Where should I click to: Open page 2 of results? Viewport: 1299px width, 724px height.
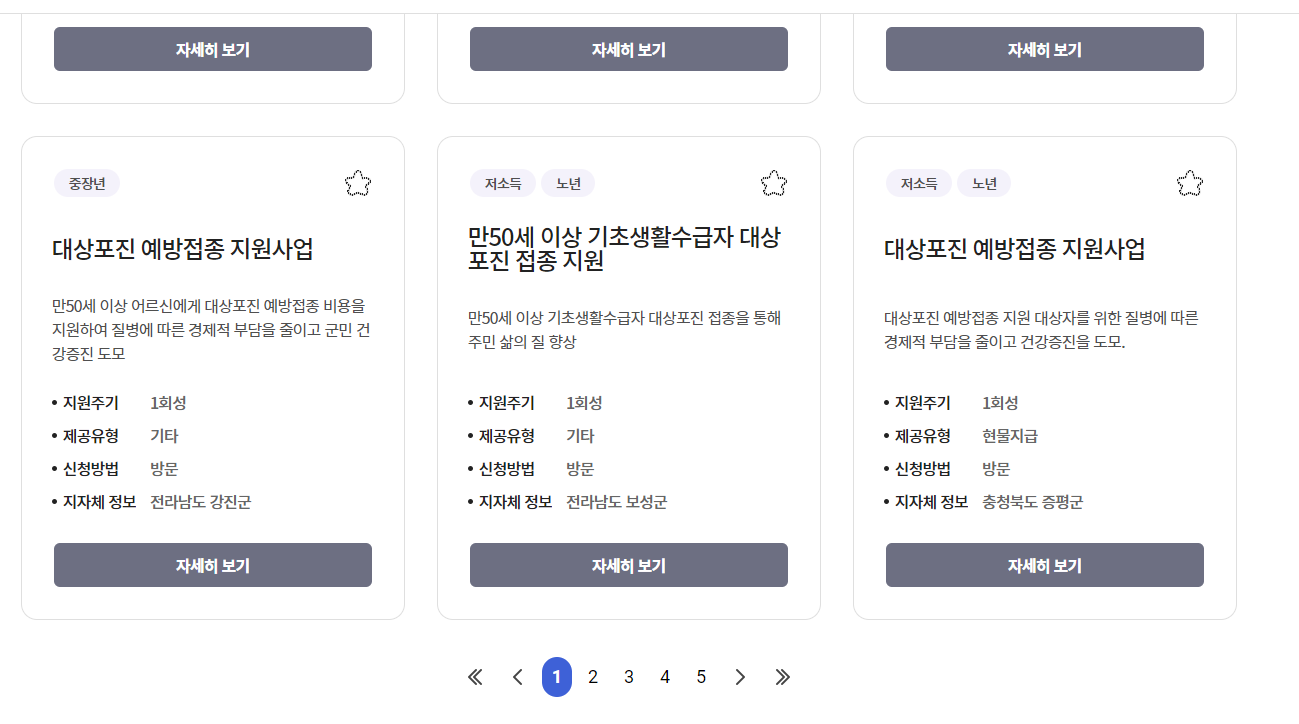(x=593, y=677)
